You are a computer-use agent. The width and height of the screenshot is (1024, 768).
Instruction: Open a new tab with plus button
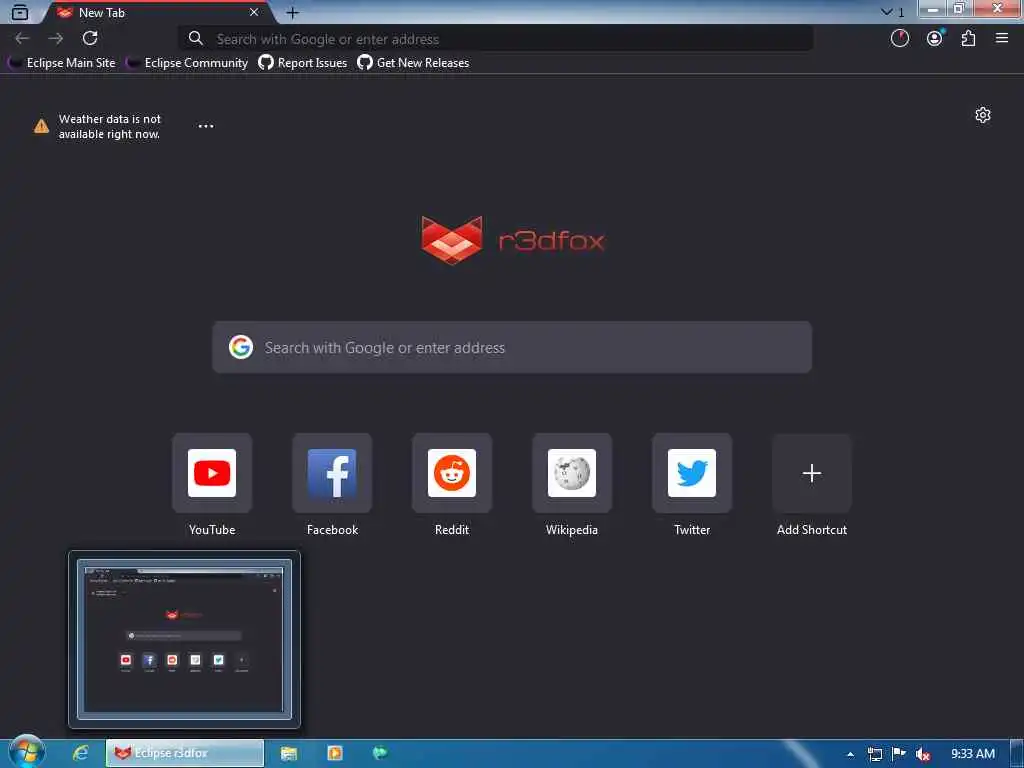click(x=293, y=12)
